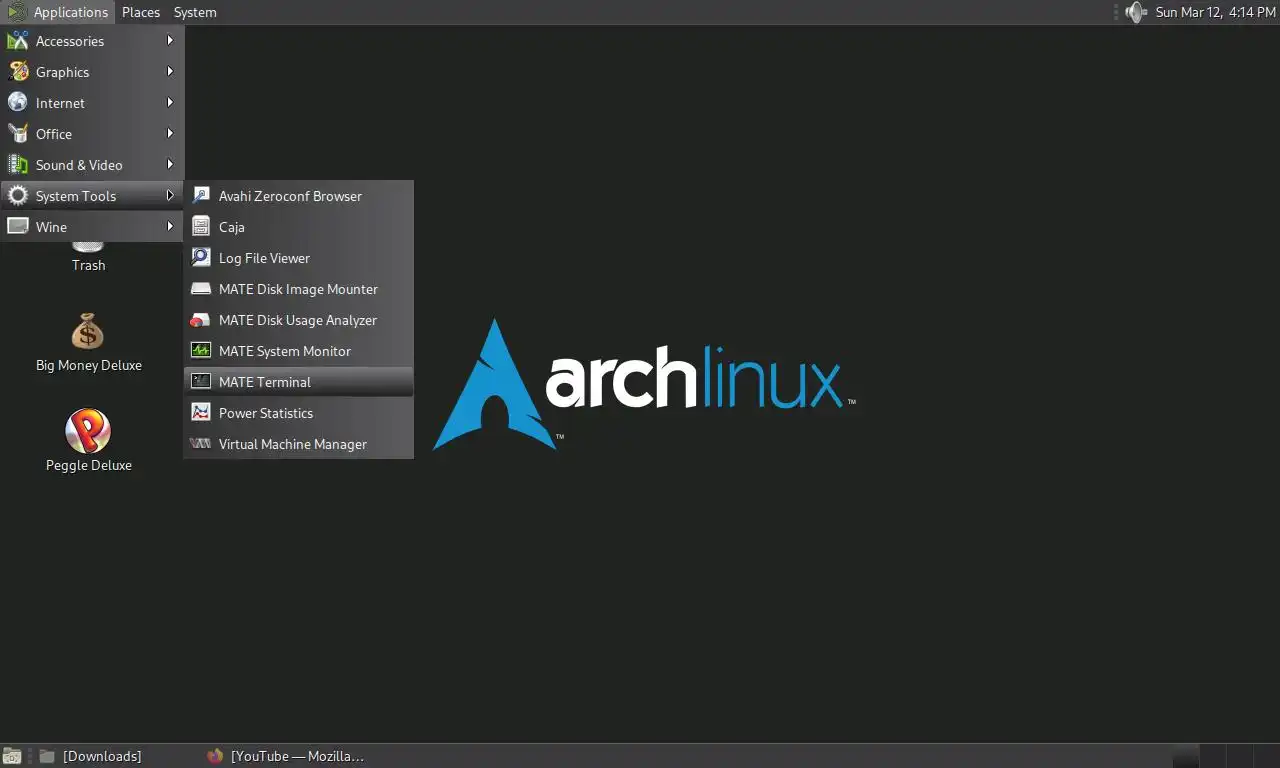Click the Office category icon

click(18, 134)
